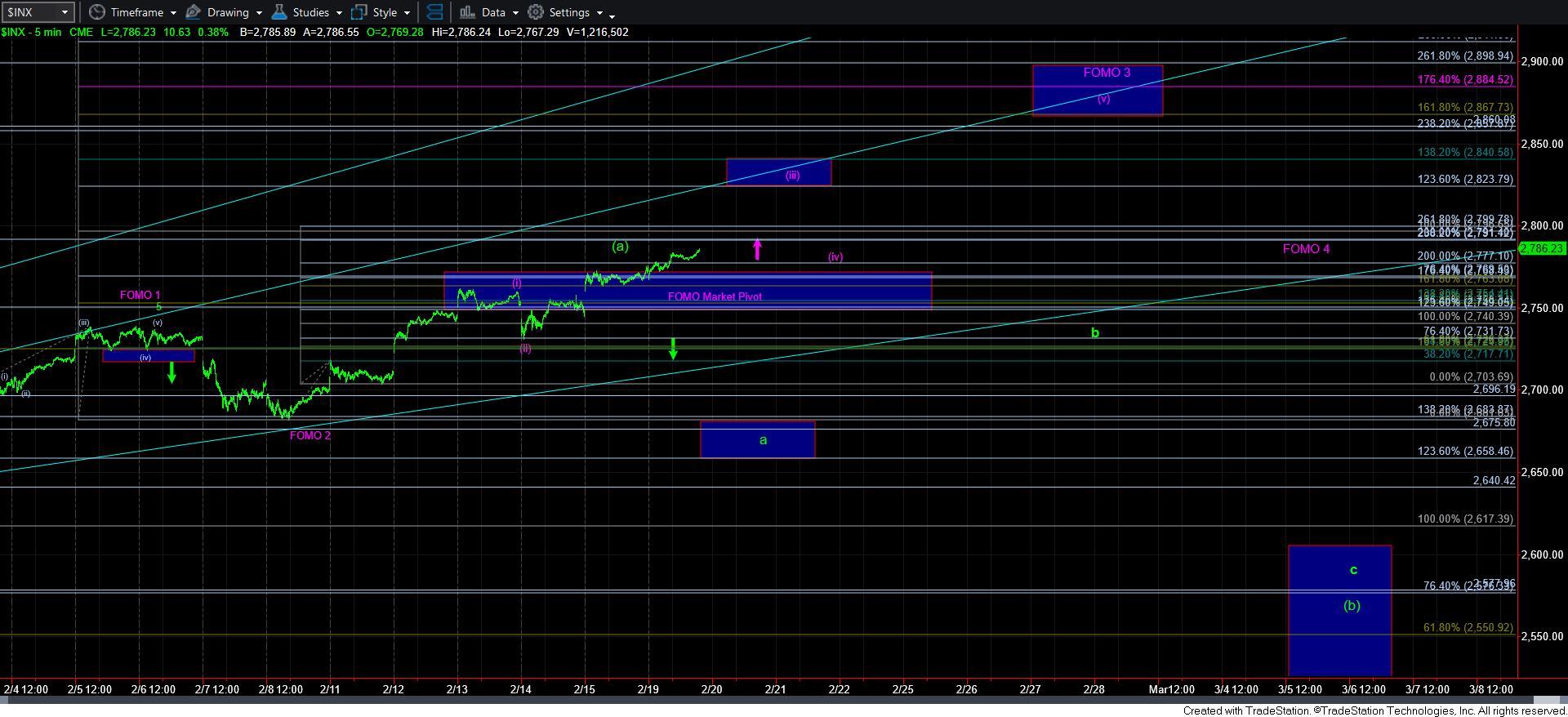The image size is (1568, 717).
Task: Click the blue stacked-panels icon in the toolbar
Action: (435, 12)
